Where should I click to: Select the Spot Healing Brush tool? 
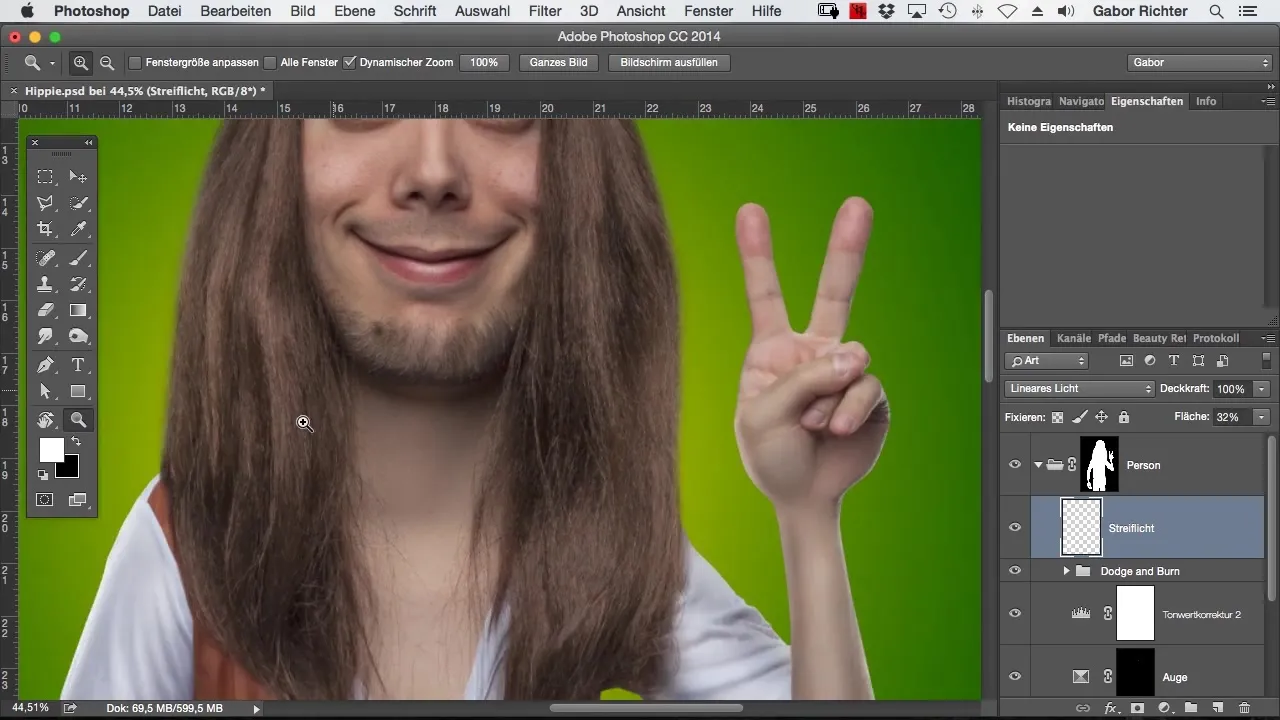click(46, 258)
